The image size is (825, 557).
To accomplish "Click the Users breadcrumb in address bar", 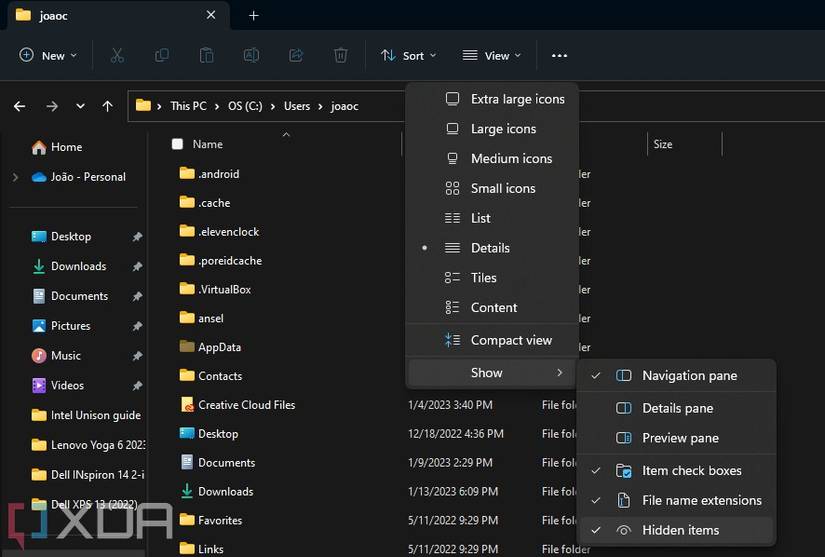I will (x=296, y=106).
